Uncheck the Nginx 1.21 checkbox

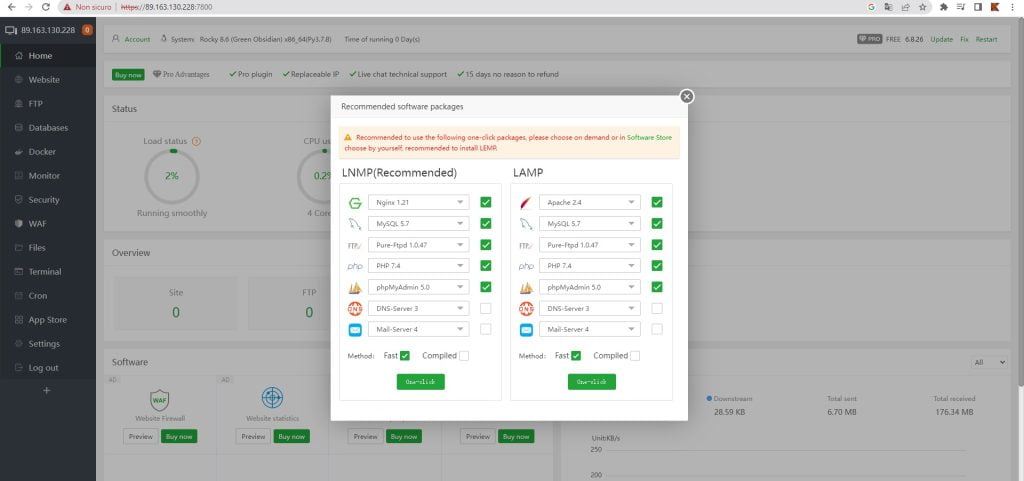click(486, 202)
